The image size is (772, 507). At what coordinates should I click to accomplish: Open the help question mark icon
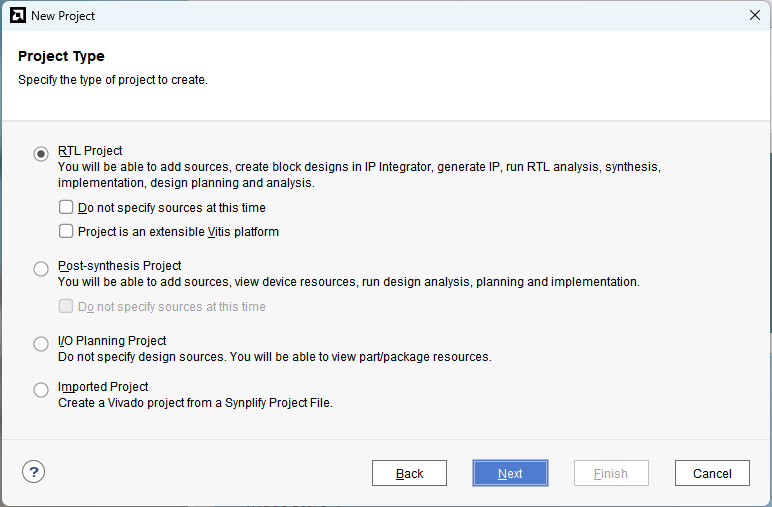click(33, 472)
